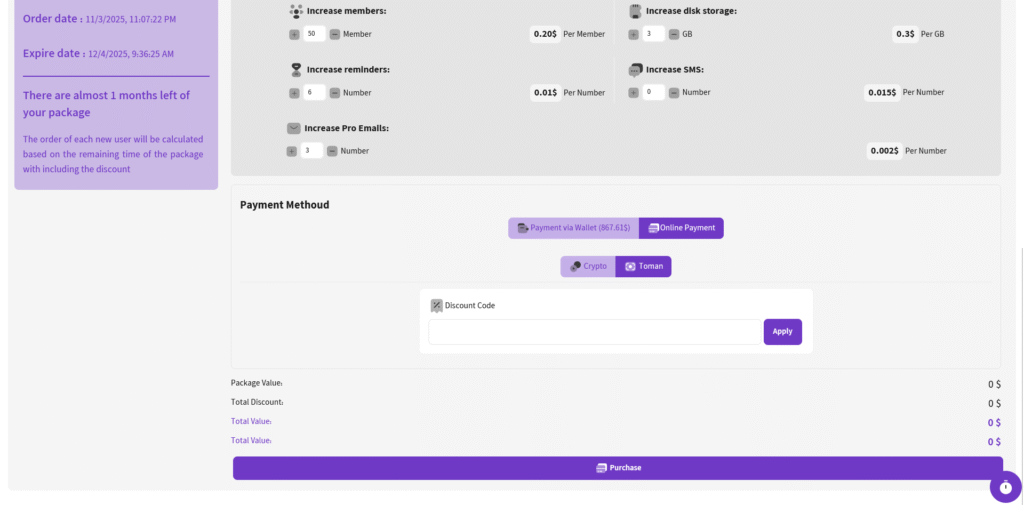This screenshot has height=505, width=1024.
Task: Click the Purchase button
Action: click(x=617, y=468)
